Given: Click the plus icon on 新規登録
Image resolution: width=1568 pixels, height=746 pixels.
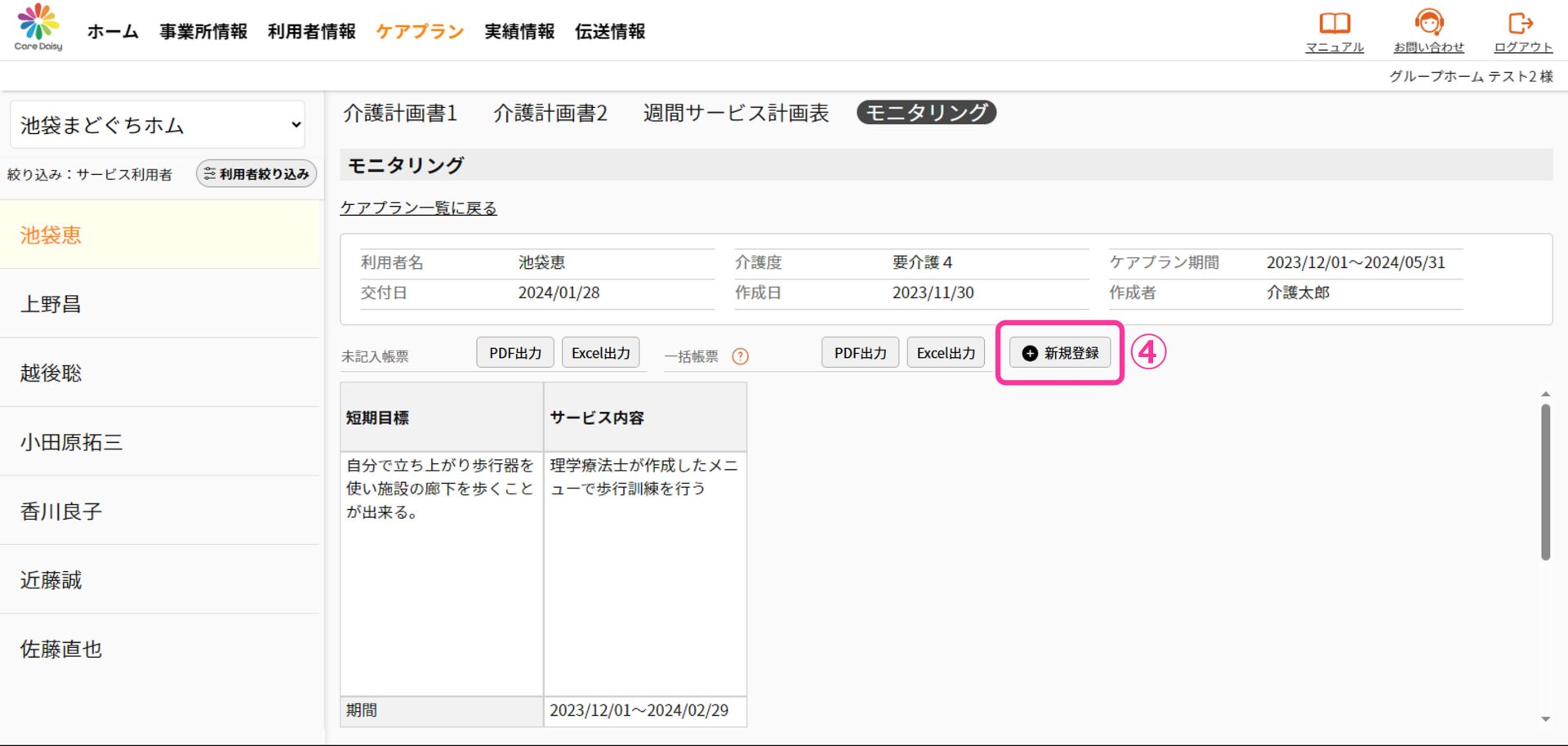Looking at the screenshot, I should [x=1030, y=353].
